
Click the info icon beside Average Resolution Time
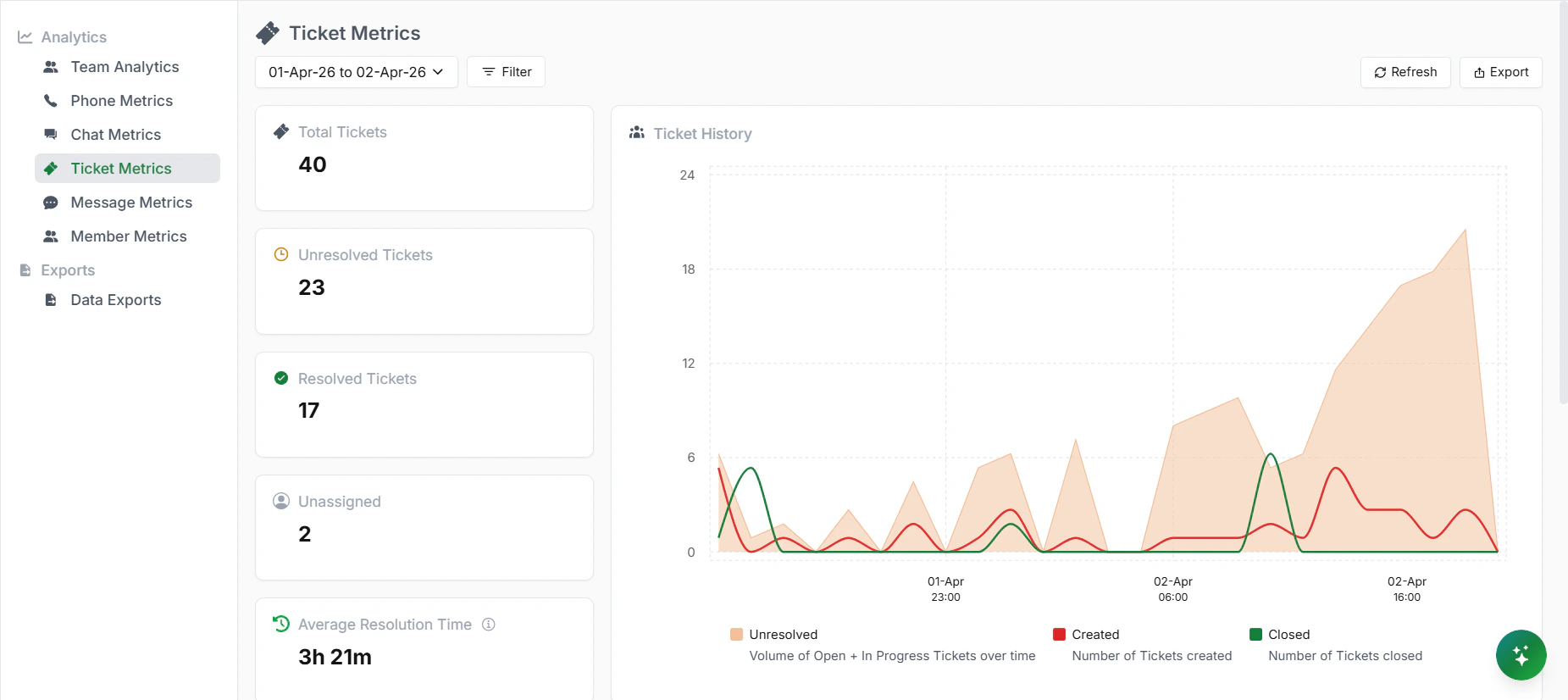(489, 625)
